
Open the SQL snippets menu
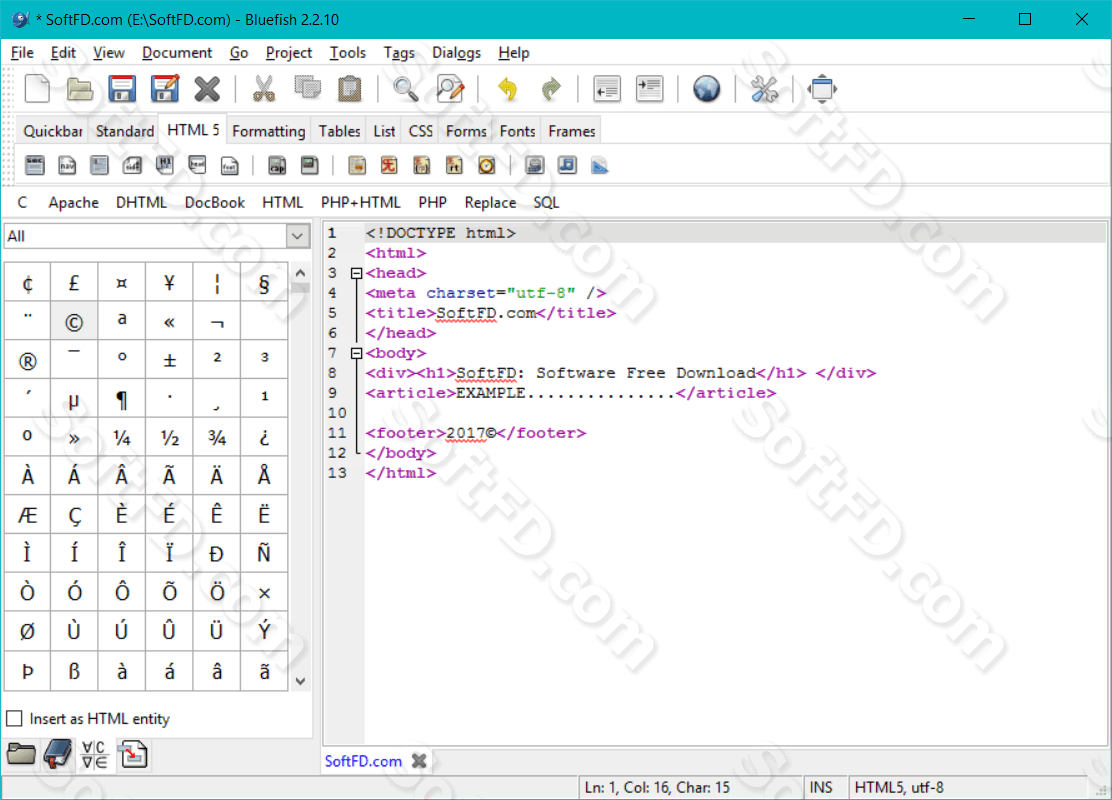(546, 203)
